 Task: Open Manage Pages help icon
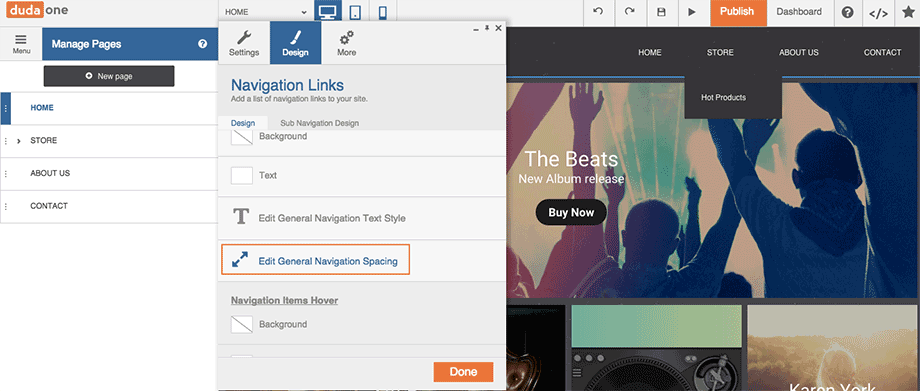[202, 44]
